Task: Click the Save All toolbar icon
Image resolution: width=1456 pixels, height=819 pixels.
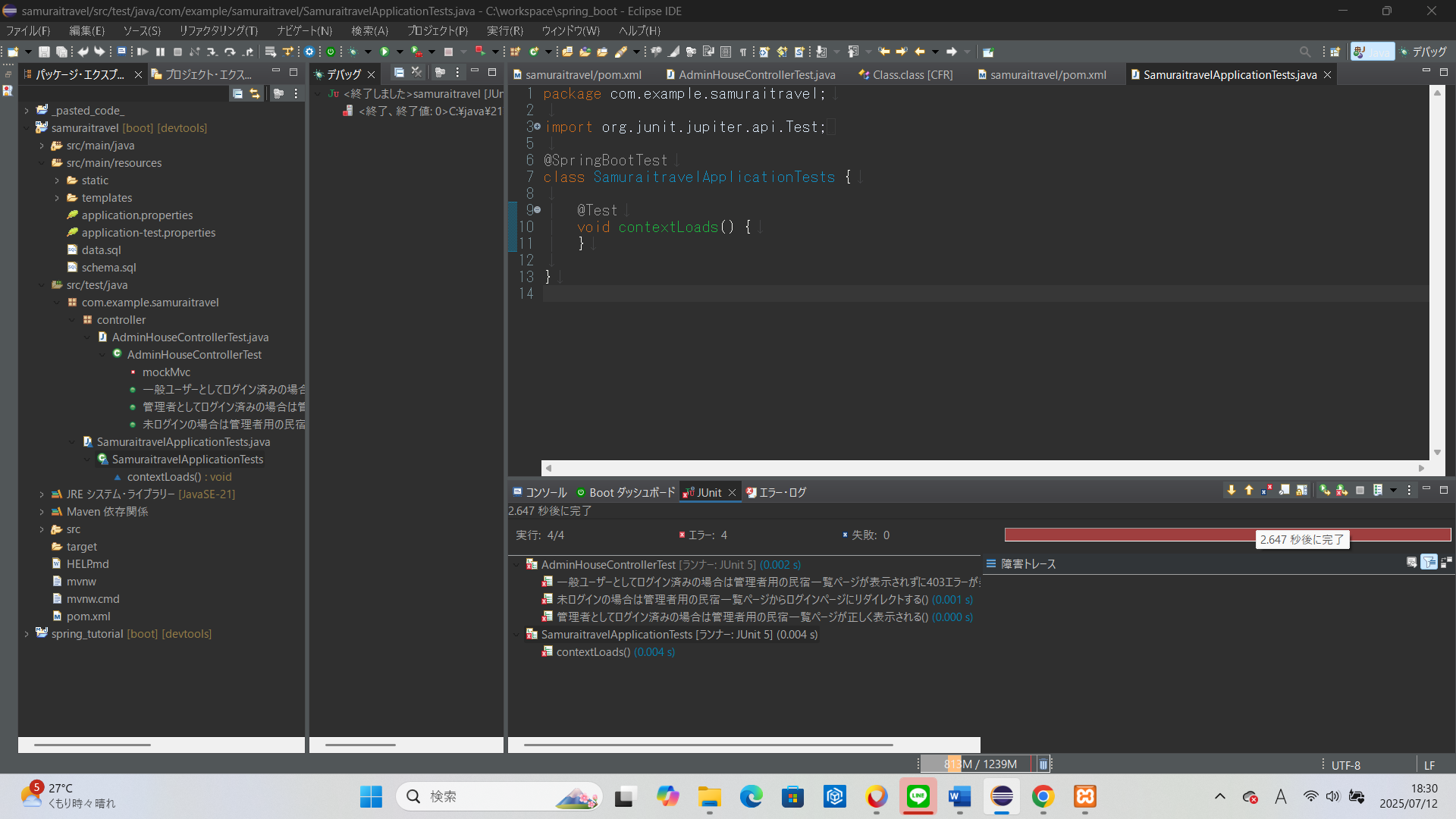Action: 61,52
